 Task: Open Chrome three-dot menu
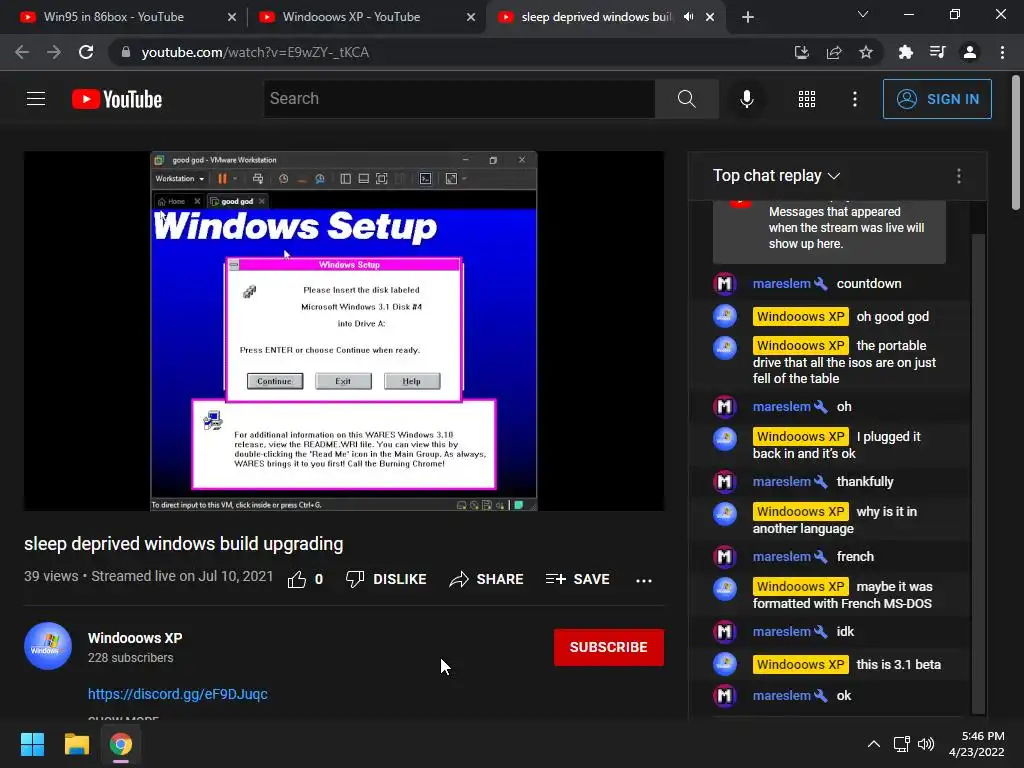pyautogui.click(x=1002, y=52)
